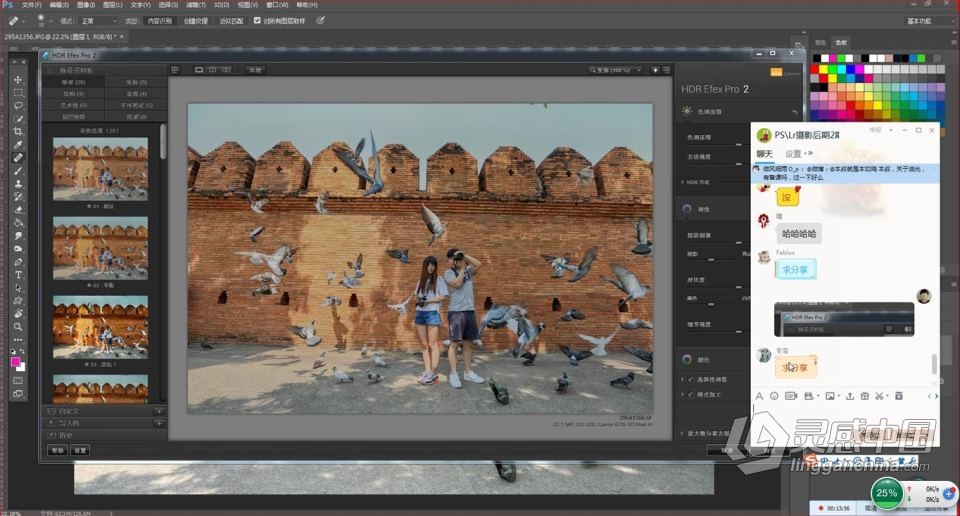
Task: Select the Lasso tool
Action: coord(18,105)
